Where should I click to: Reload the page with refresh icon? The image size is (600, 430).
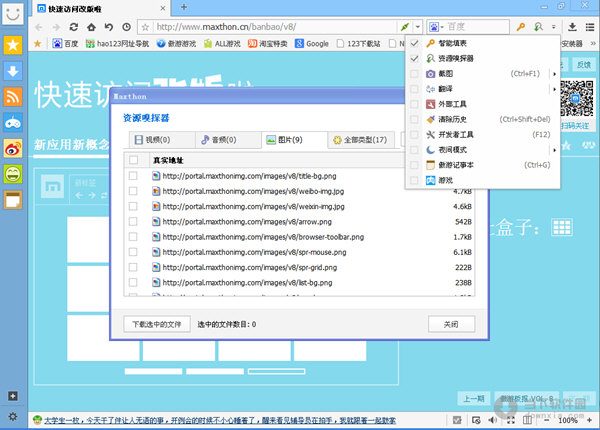74,27
